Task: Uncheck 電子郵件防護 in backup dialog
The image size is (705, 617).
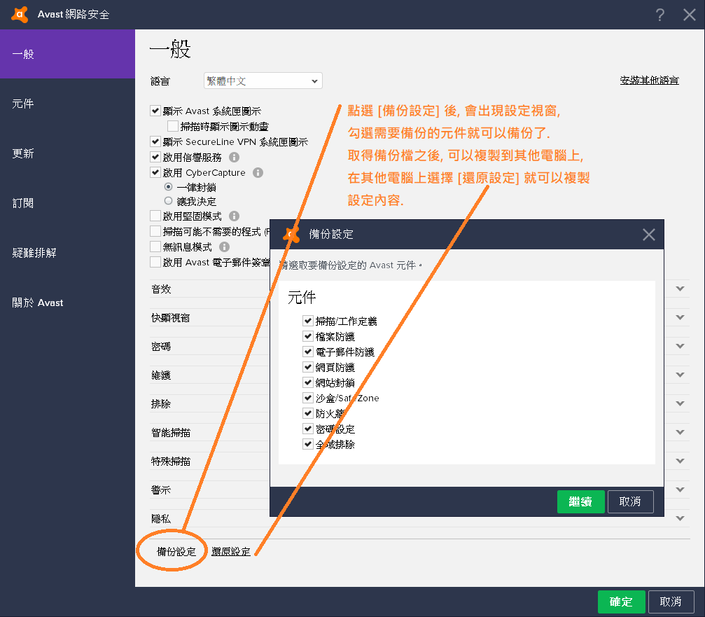Action: click(x=308, y=352)
